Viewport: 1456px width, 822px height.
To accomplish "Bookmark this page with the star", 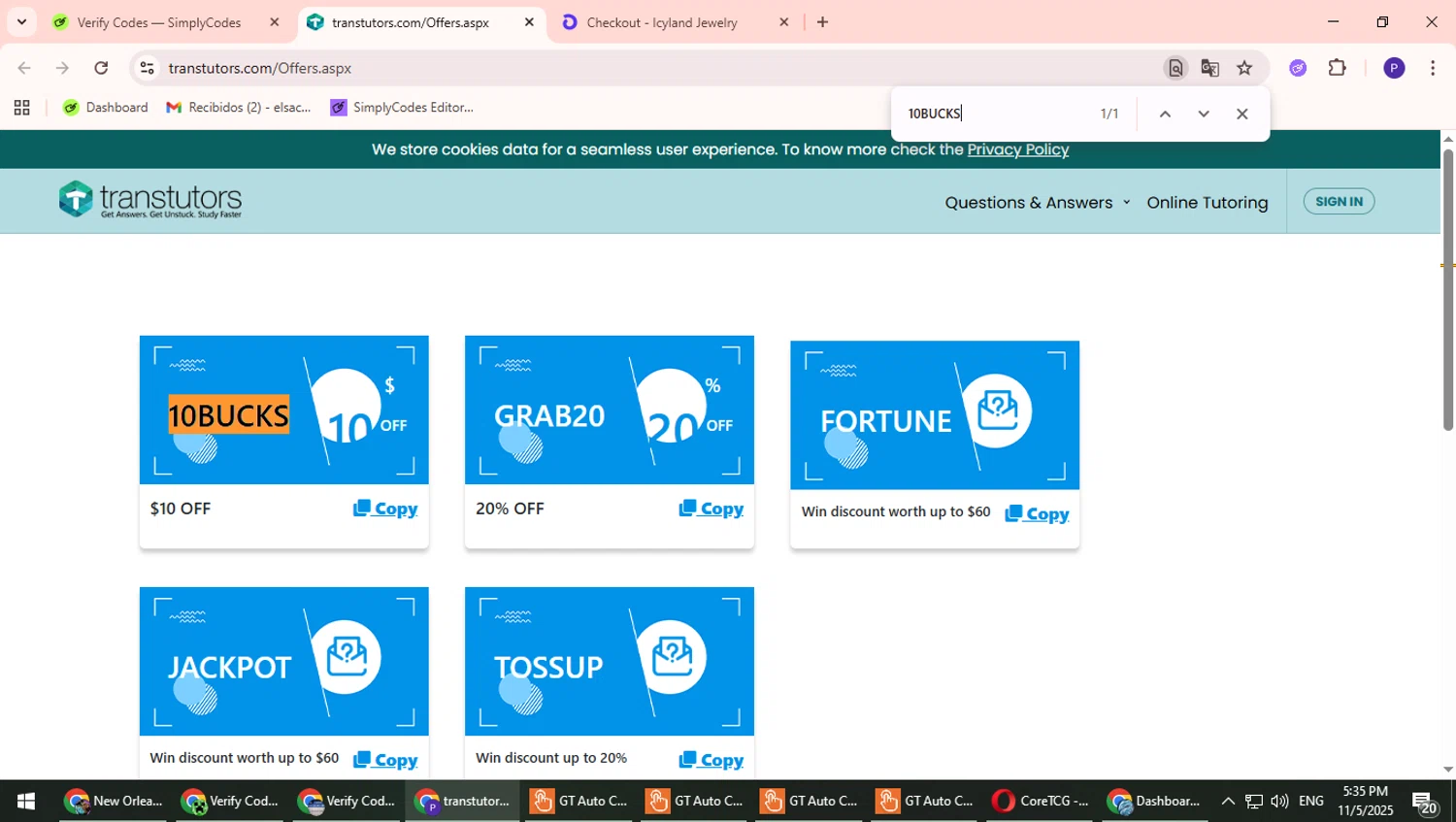I will pos(1244,68).
